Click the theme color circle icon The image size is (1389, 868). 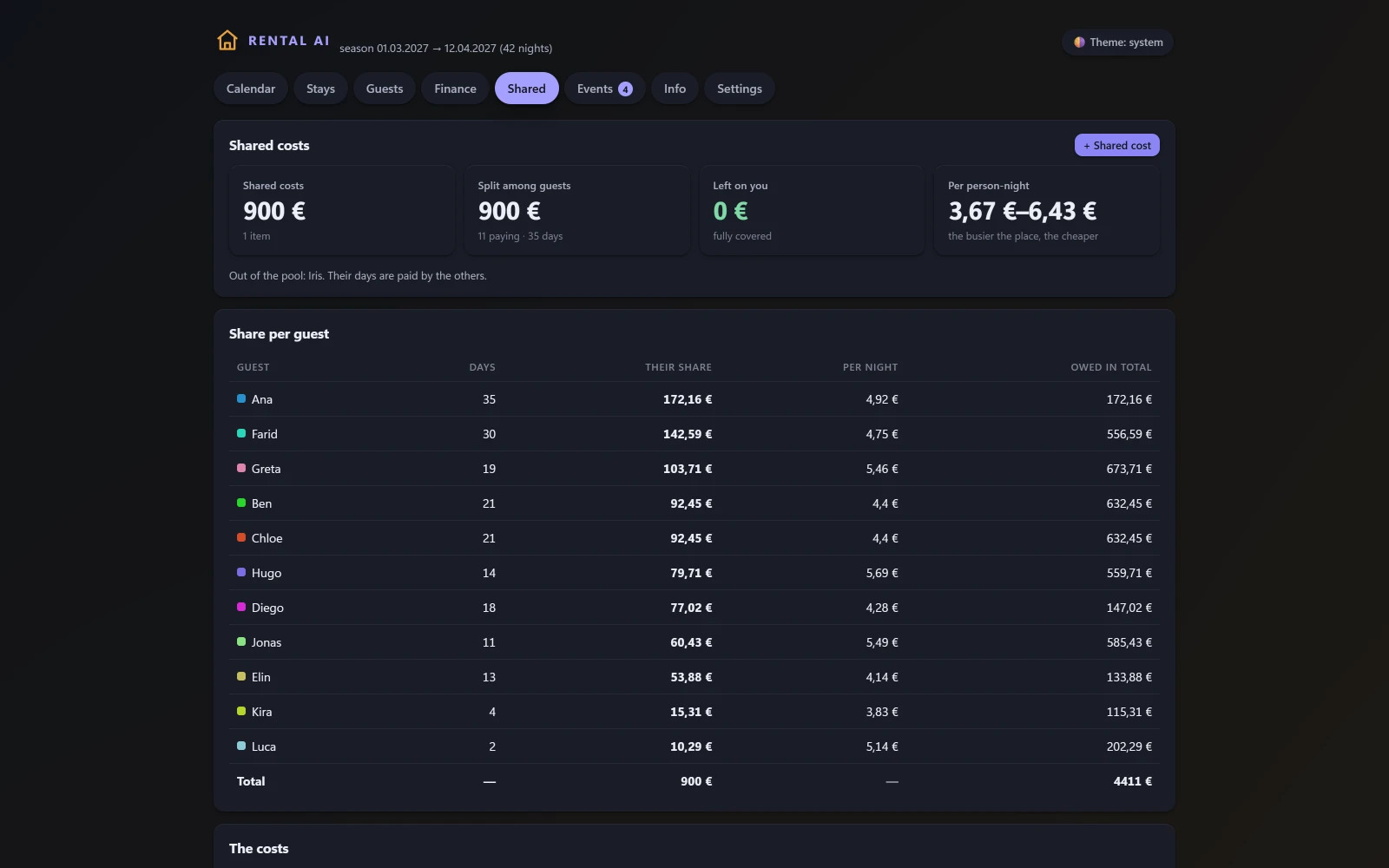coord(1079,42)
